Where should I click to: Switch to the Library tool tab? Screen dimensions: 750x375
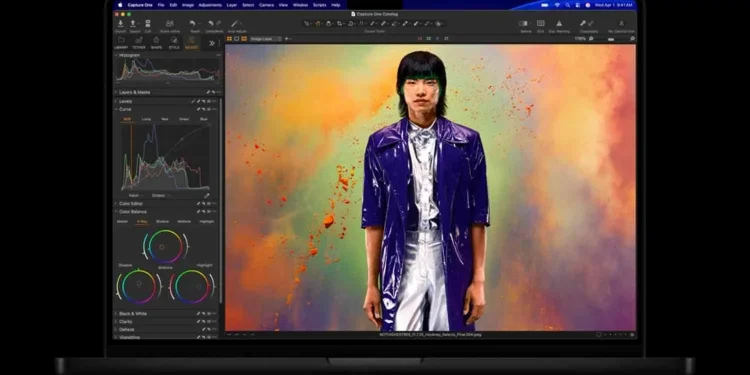[121, 43]
